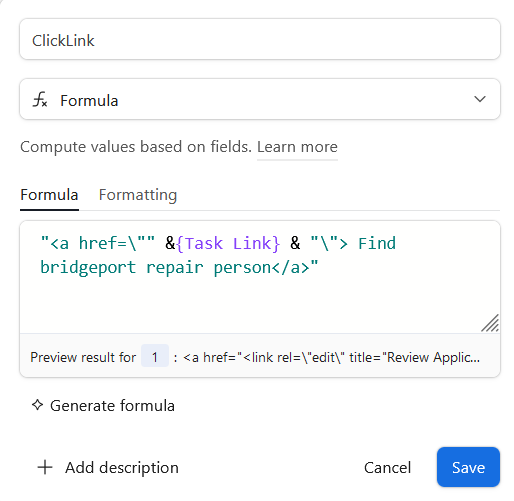This screenshot has height=501, width=514.
Task: Grab the formula editor resize handle
Action: click(490, 323)
